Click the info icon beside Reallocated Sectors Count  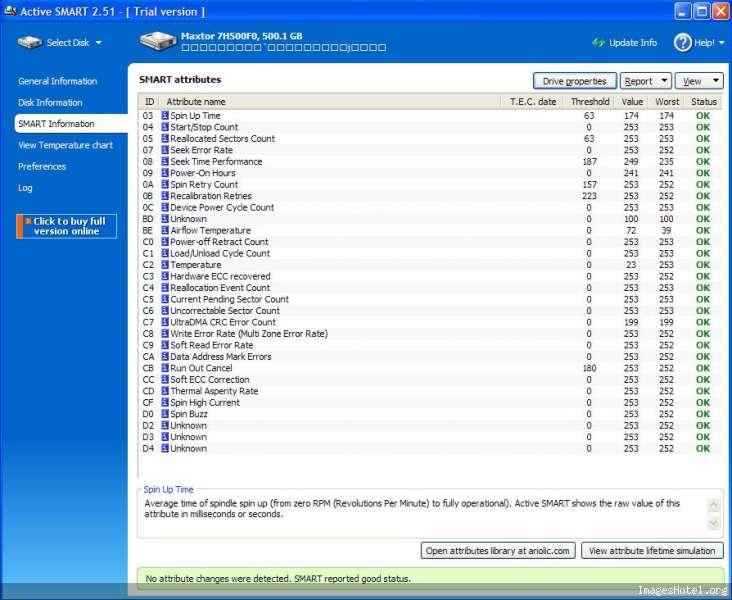[165, 138]
